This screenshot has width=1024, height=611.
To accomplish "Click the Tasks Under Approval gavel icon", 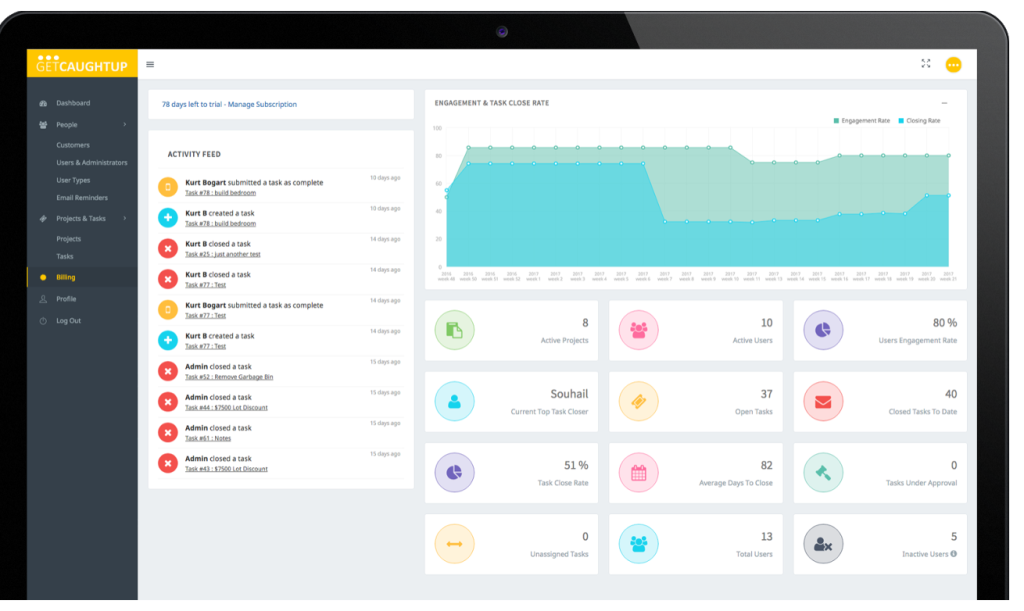I will (x=823, y=473).
